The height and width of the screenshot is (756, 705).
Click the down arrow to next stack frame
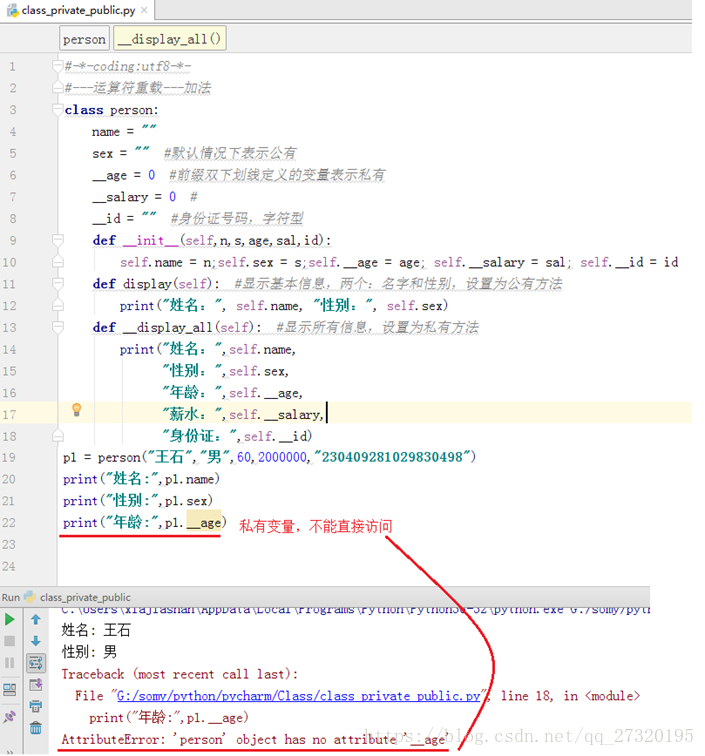coord(36,641)
